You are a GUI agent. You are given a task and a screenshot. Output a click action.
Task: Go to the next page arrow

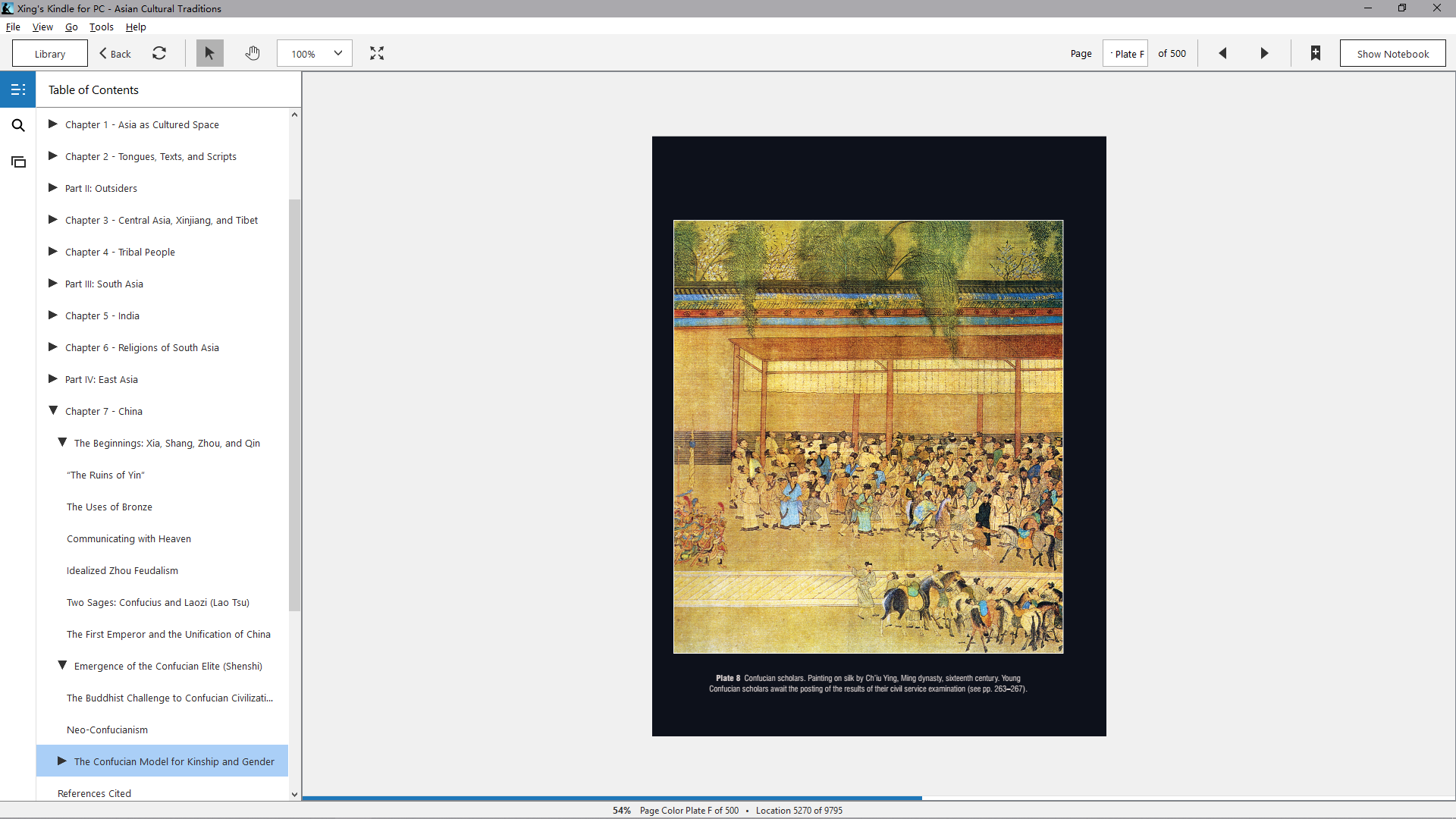click(1264, 53)
